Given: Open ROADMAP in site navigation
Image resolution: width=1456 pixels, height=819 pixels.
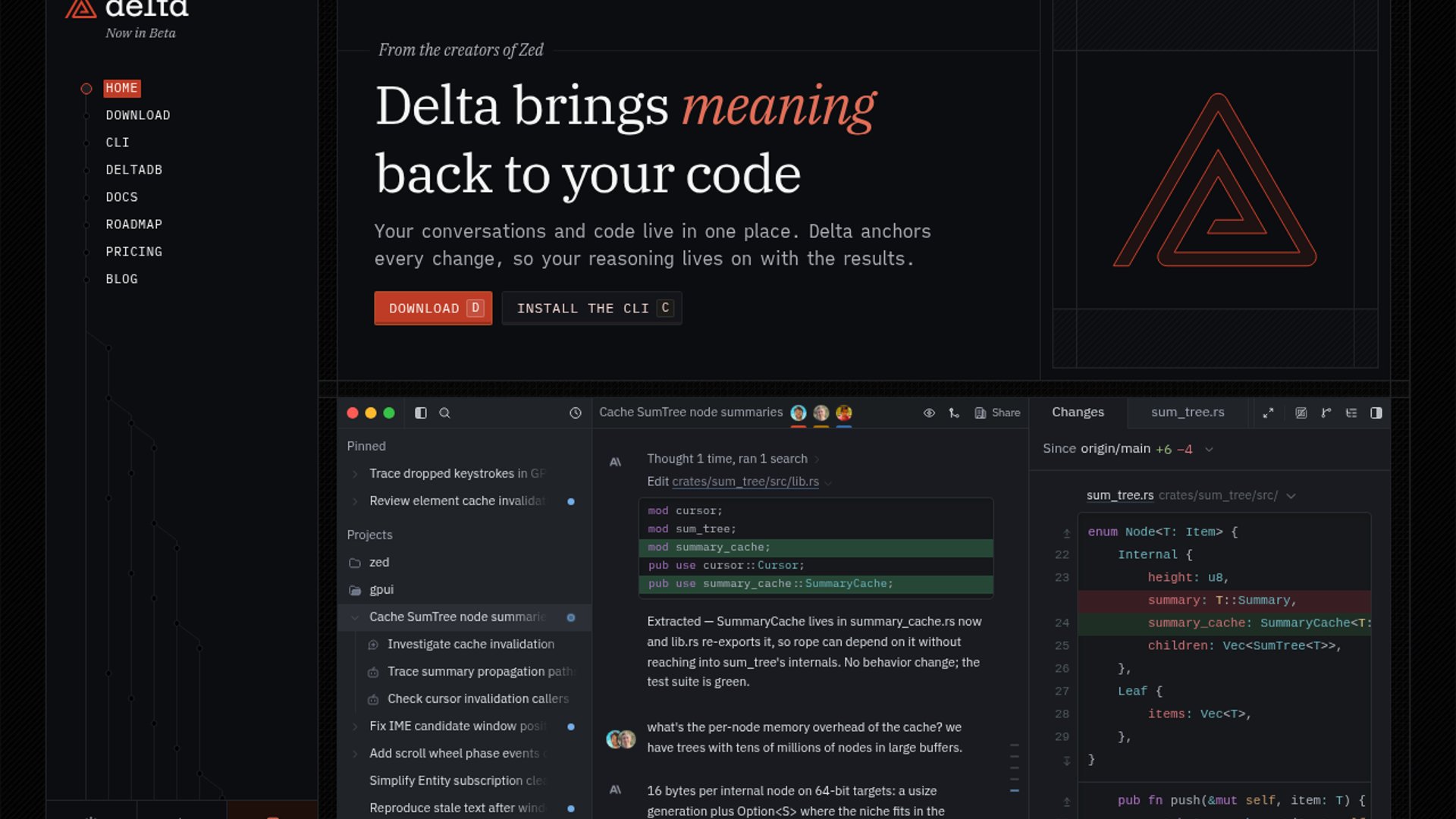Looking at the screenshot, I should (x=134, y=224).
